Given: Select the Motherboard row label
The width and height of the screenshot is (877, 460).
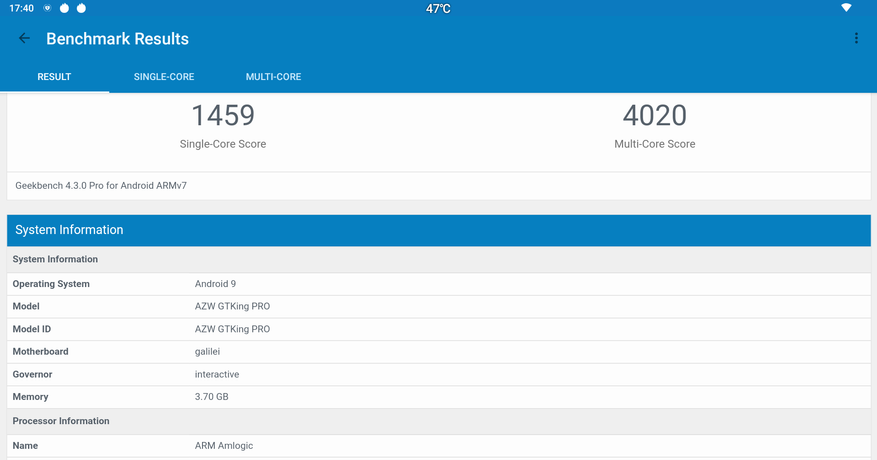Looking at the screenshot, I should pyautogui.click(x=40, y=351).
